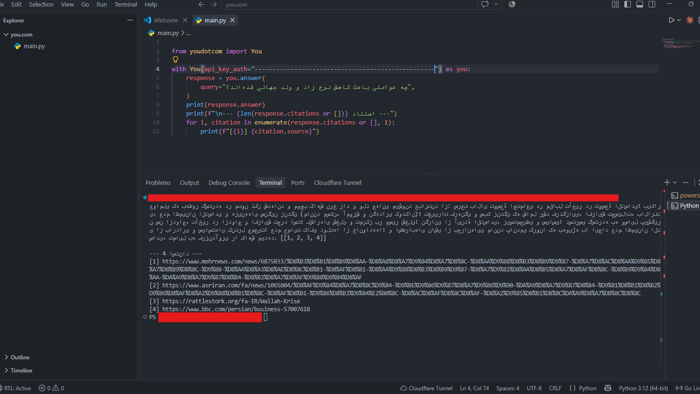Toggle the secondary side bar layout icon
Image resolution: width=700 pixels, height=394 pixels.
pos(652,4)
